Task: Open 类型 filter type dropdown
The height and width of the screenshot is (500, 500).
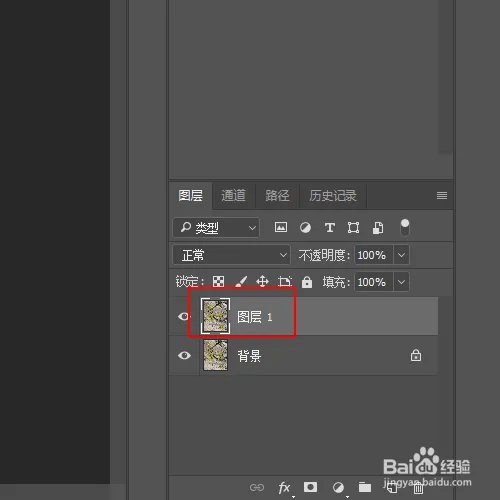Action: (216, 228)
